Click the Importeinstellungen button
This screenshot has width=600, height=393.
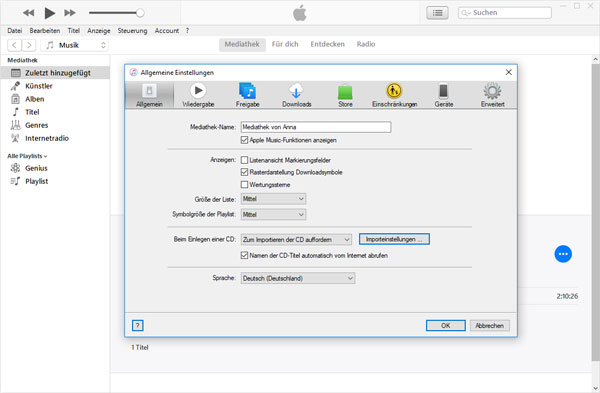[394, 239]
